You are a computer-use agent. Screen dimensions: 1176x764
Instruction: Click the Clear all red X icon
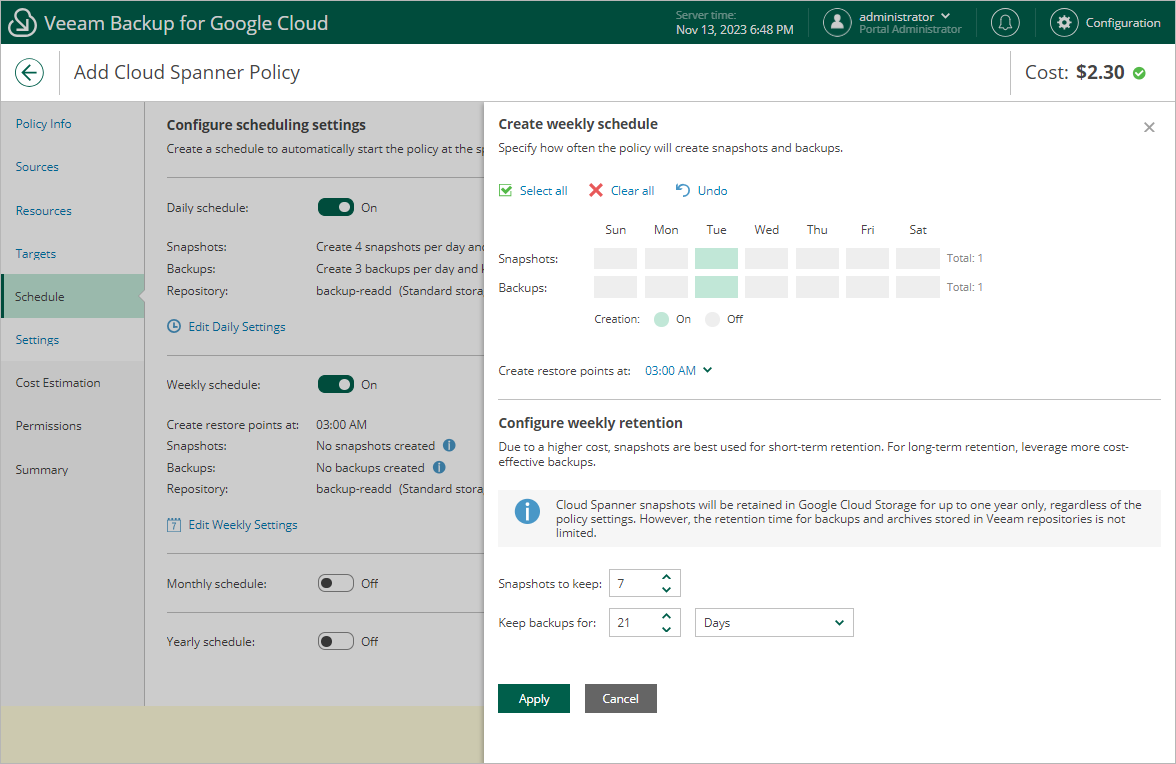pos(596,191)
